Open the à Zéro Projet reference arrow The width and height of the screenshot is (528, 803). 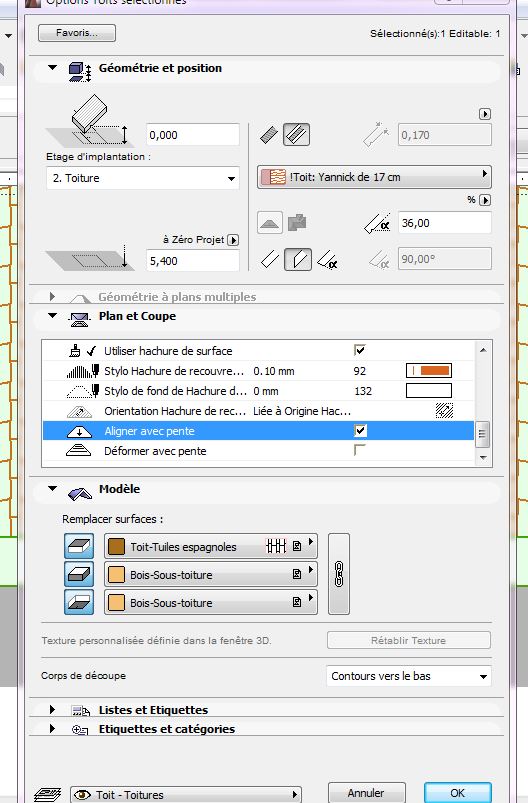[233, 240]
